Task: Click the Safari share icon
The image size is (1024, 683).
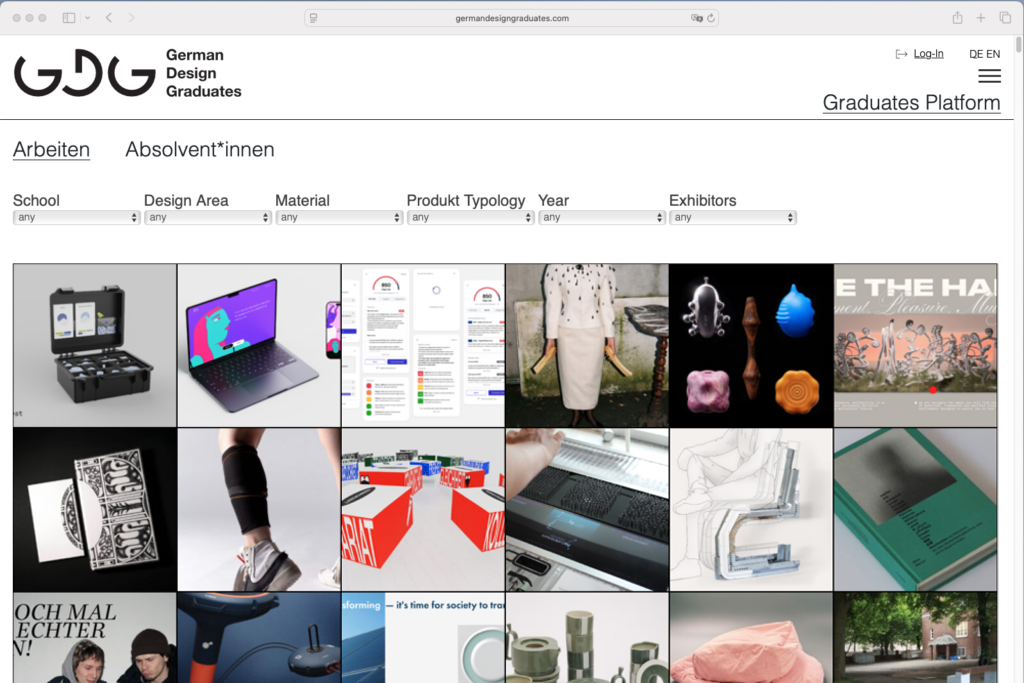Action: click(957, 18)
